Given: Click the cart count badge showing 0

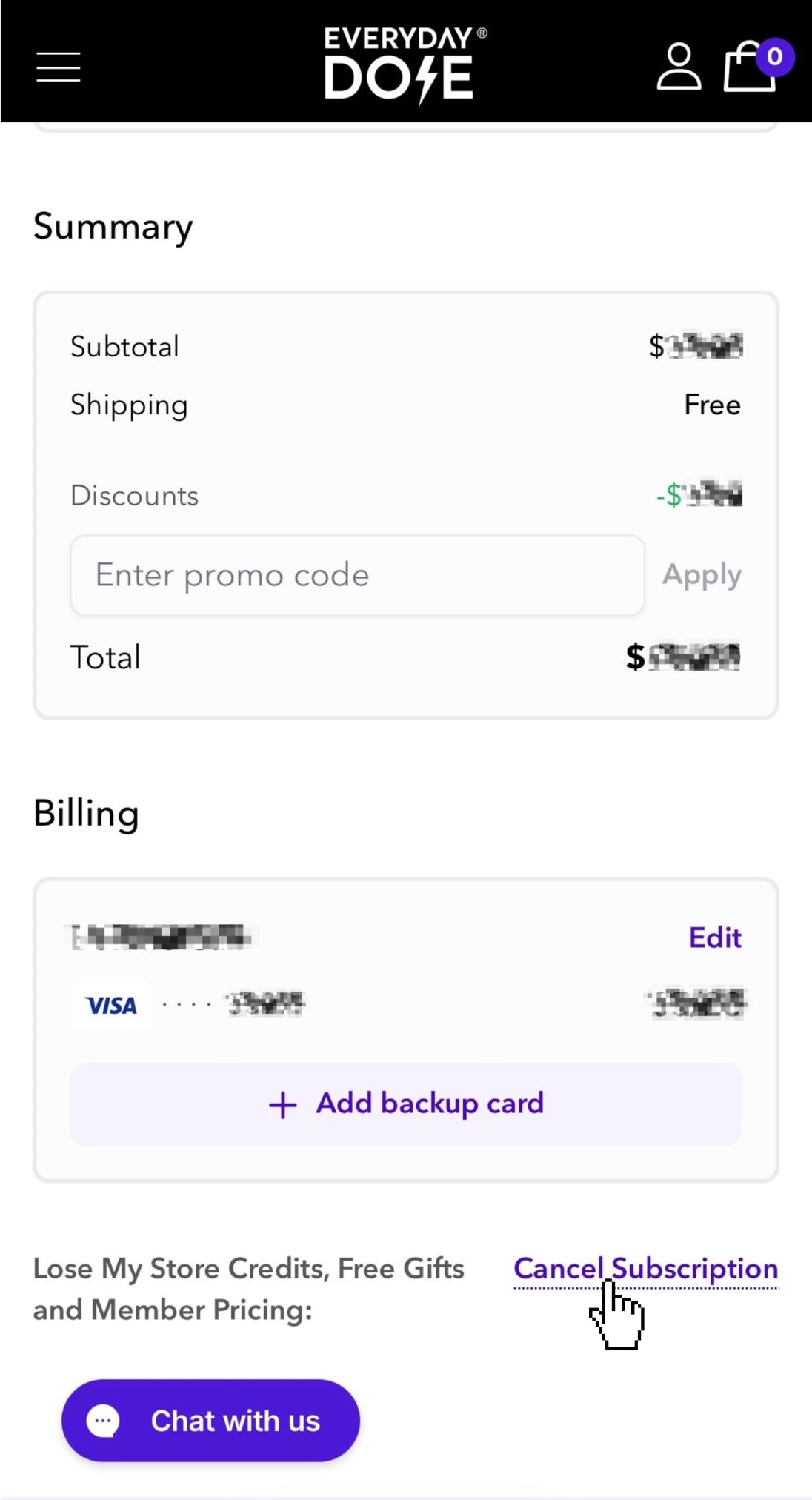Looking at the screenshot, I should pos(775,56).
